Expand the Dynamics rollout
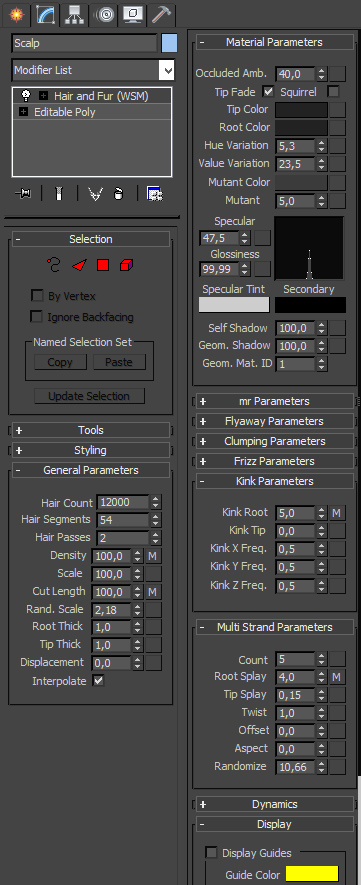Viewport: 361px width, 885px height. (274, 804)
